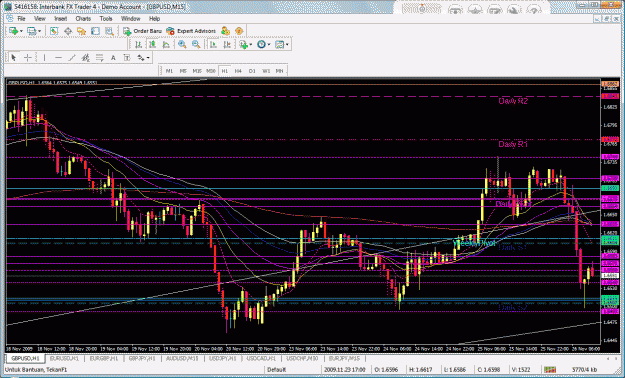The width and height of the screenshot is (625, 378).
Task: Open the Templates icon
Action: click(x=279, y=44)
